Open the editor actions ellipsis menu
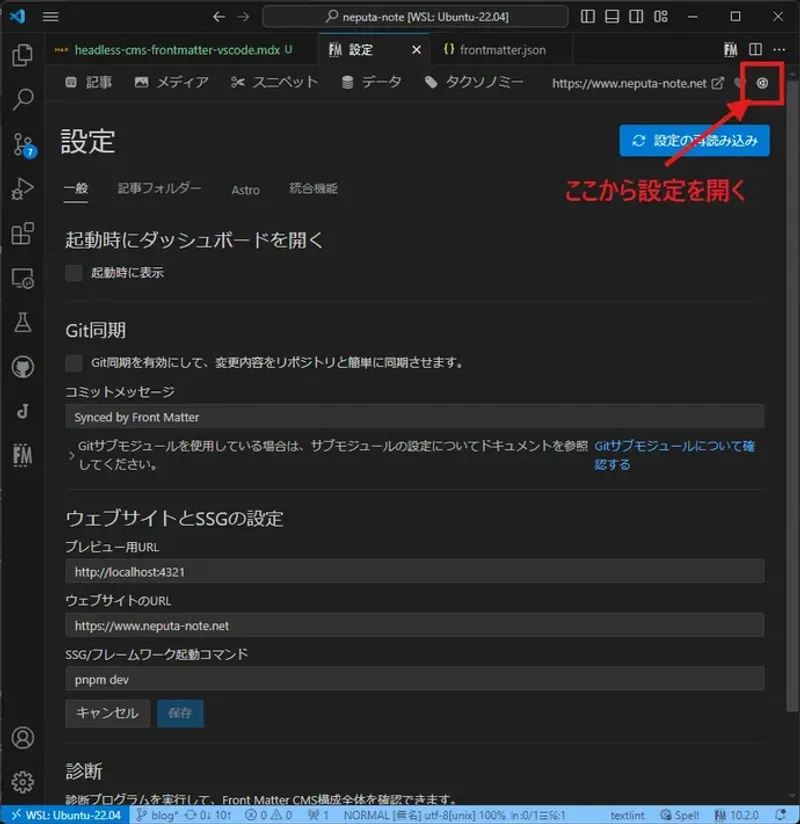800x824 pixels. click(779, 49)
